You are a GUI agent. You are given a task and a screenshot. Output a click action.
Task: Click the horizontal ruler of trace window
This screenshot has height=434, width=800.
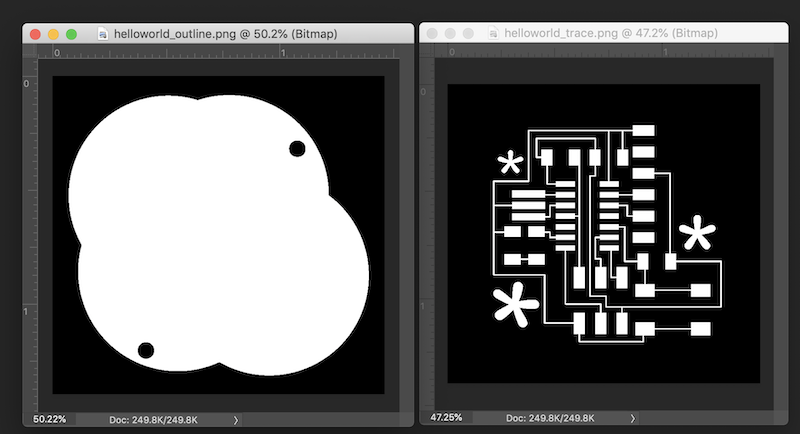click(604, 51)
